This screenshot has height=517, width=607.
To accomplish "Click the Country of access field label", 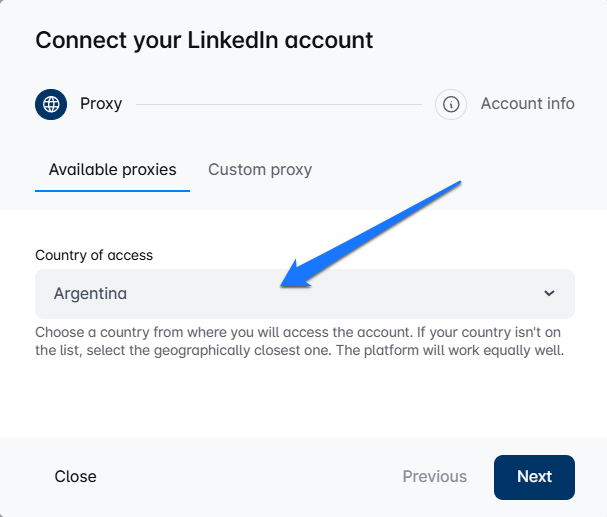I will pyautogui.click(x=94, y=255).
